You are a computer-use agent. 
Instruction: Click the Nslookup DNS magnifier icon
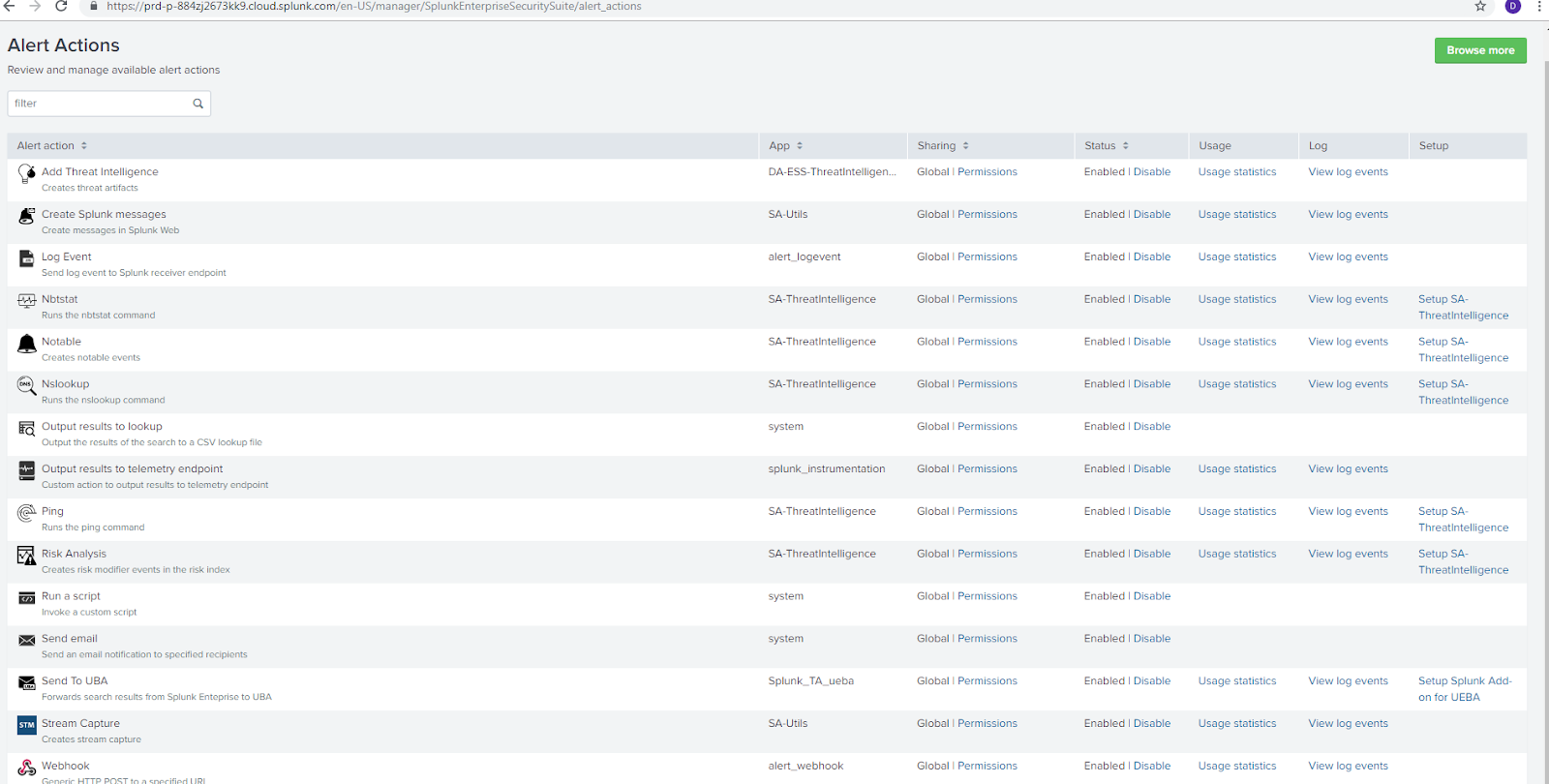tap(27, 386)
